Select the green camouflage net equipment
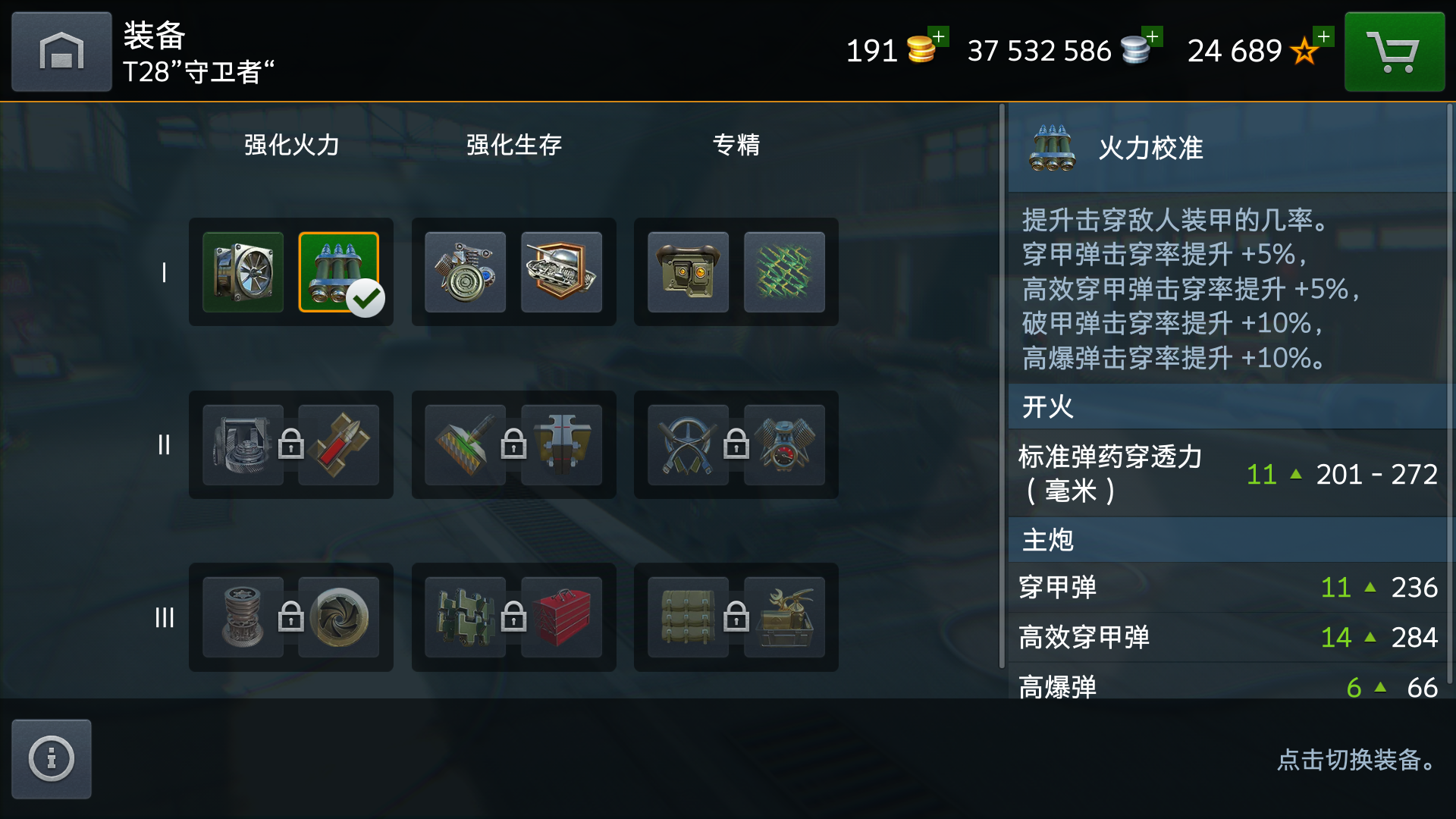The image size is (1456, 819). 784,272
